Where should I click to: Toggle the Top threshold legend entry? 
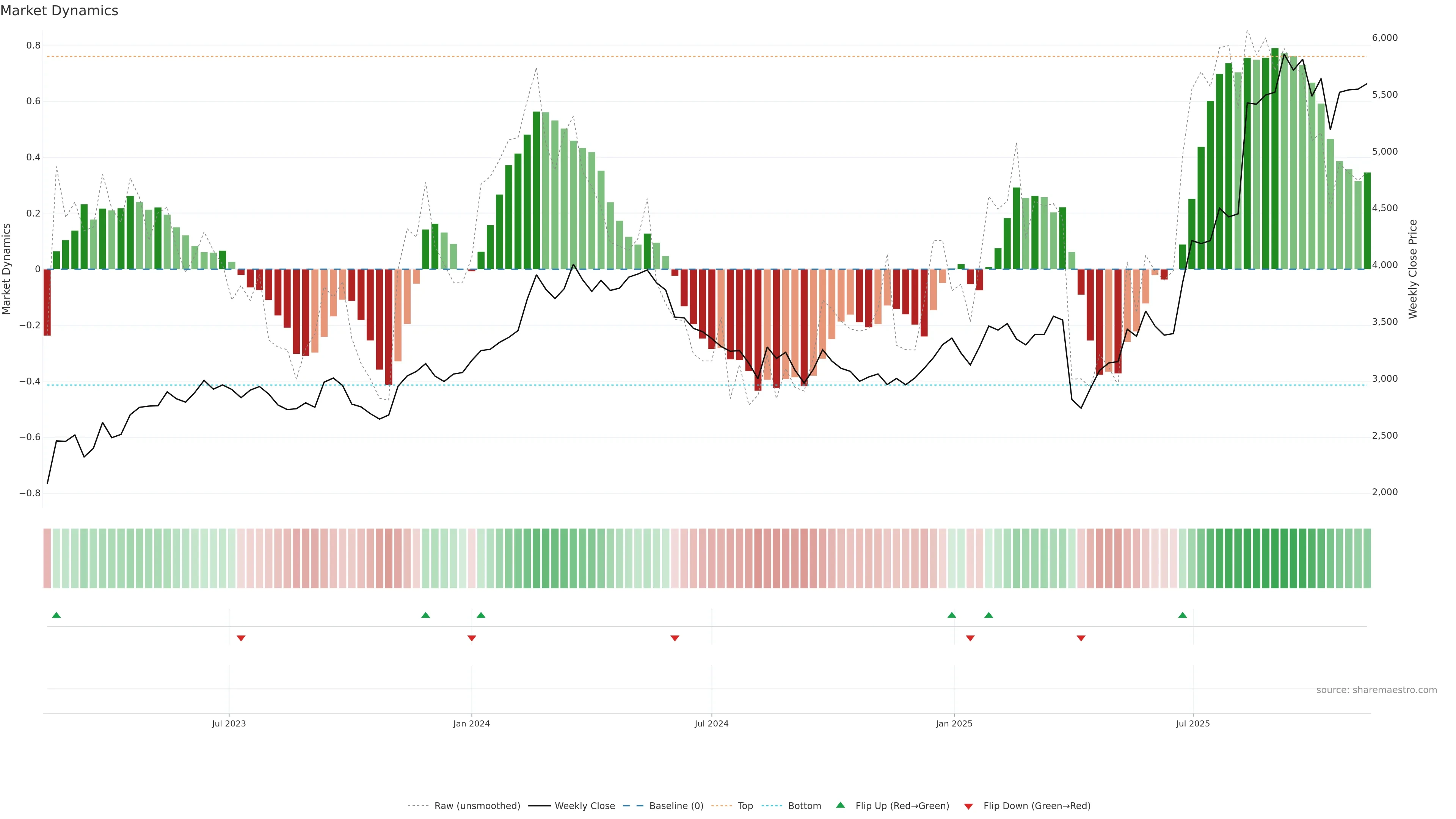[745, 805]
